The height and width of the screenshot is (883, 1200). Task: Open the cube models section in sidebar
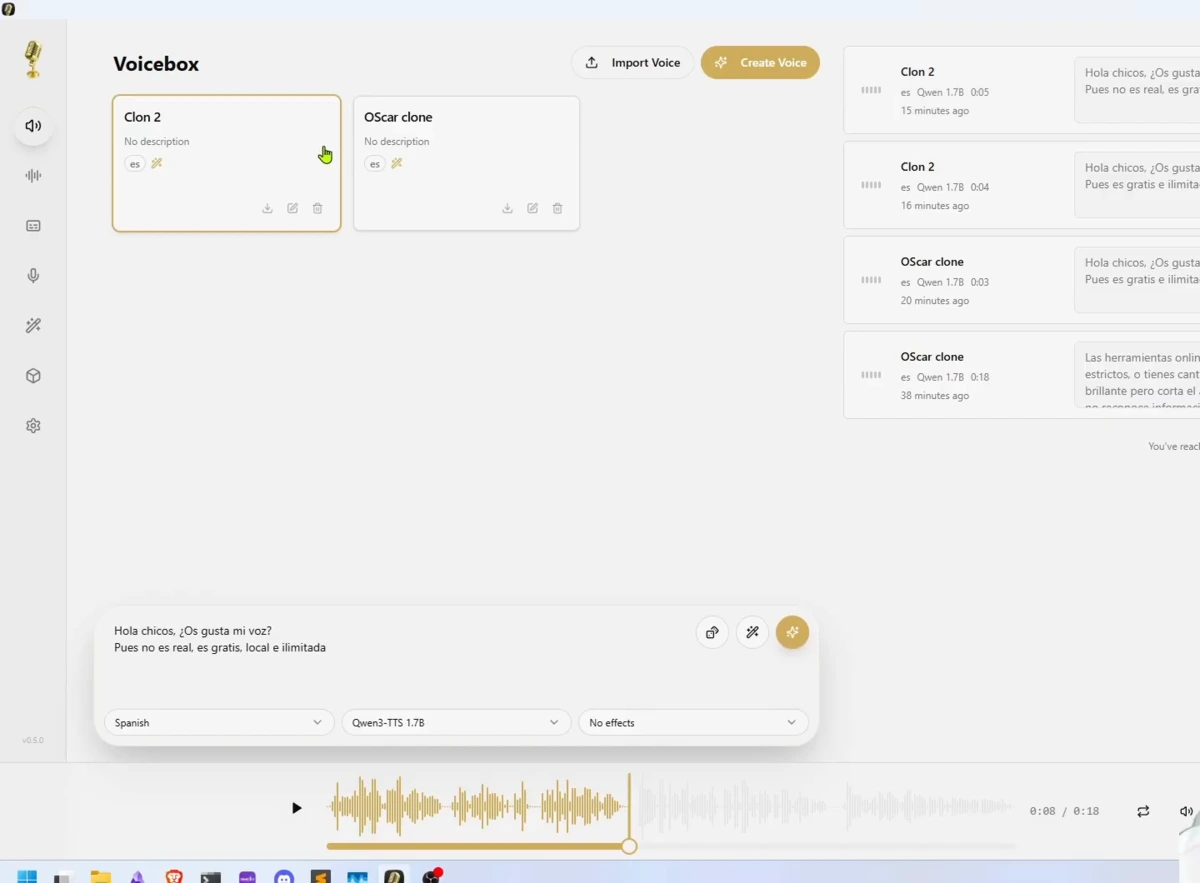(33, 376)
